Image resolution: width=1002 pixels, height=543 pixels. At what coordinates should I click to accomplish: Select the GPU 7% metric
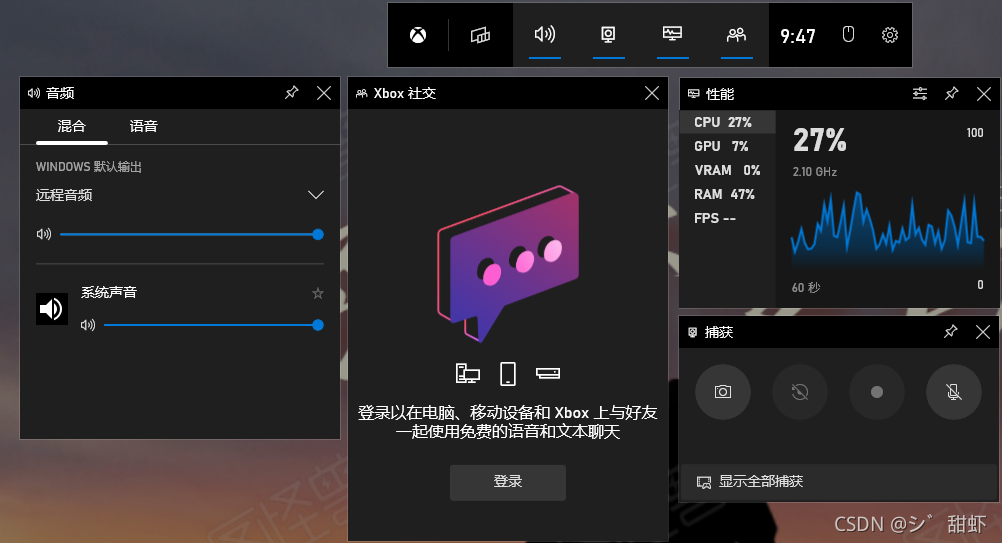coord(728,146)
